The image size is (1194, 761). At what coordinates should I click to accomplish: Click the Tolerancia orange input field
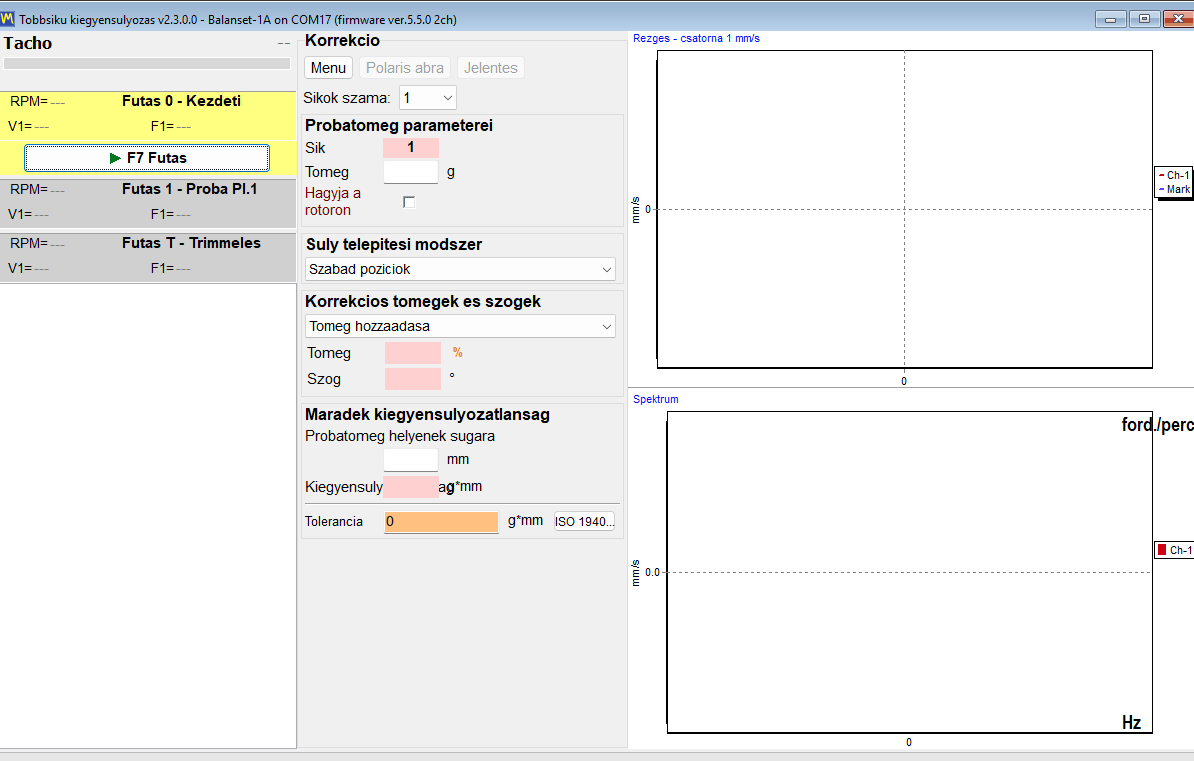point(441,522)
